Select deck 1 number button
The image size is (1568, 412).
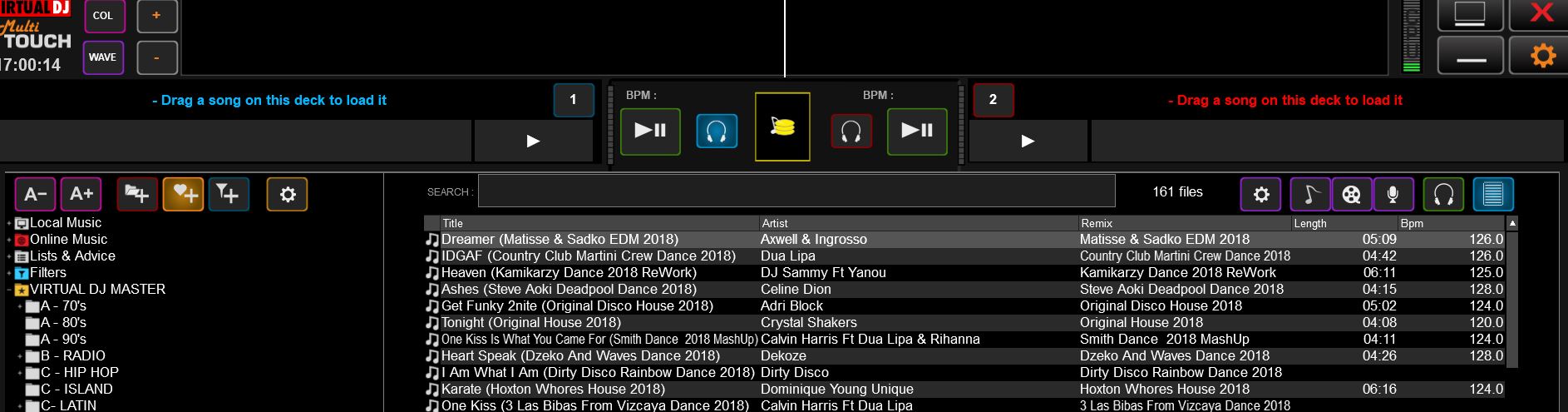(573, 100)
